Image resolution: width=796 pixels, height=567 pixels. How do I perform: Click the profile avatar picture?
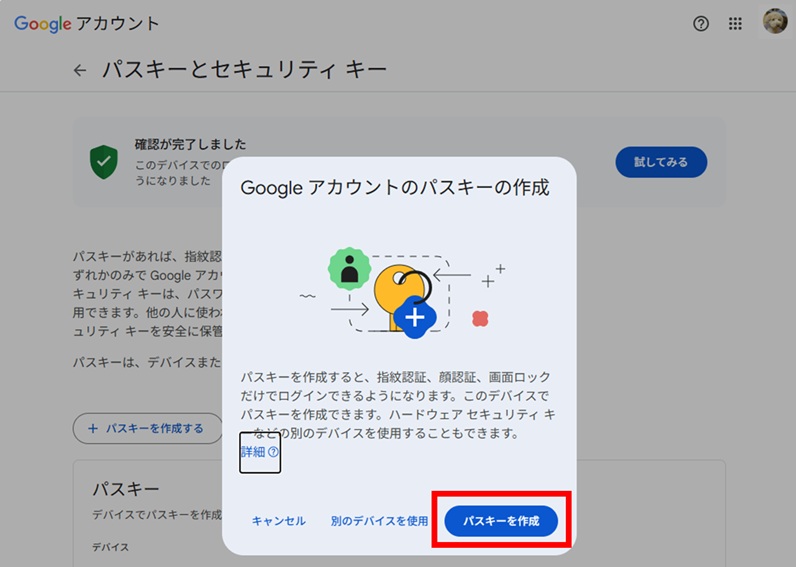pyautogui.click(x=775, y=22)
